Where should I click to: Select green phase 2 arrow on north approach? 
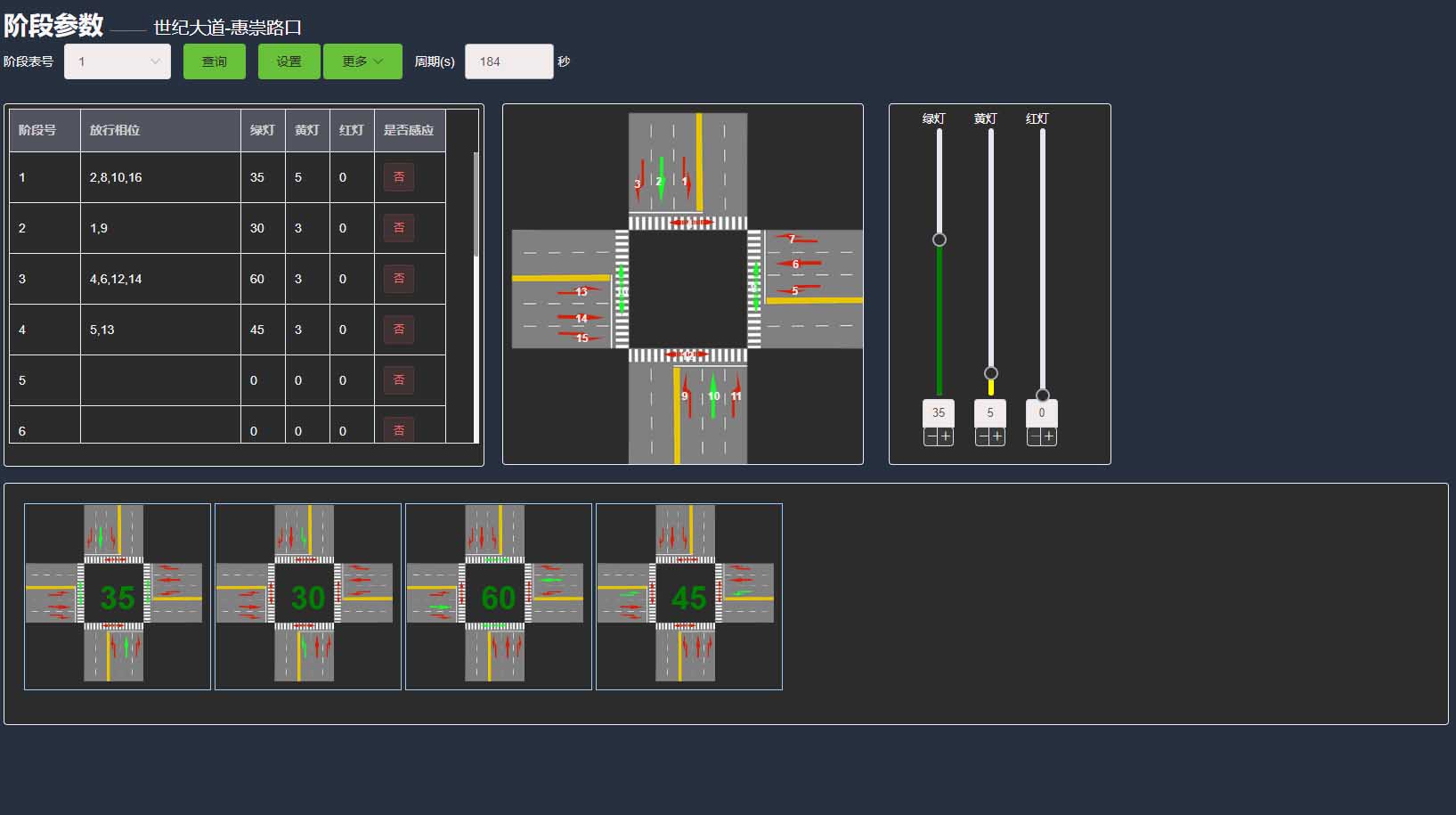pyautogui.click(x=661, y=179)
